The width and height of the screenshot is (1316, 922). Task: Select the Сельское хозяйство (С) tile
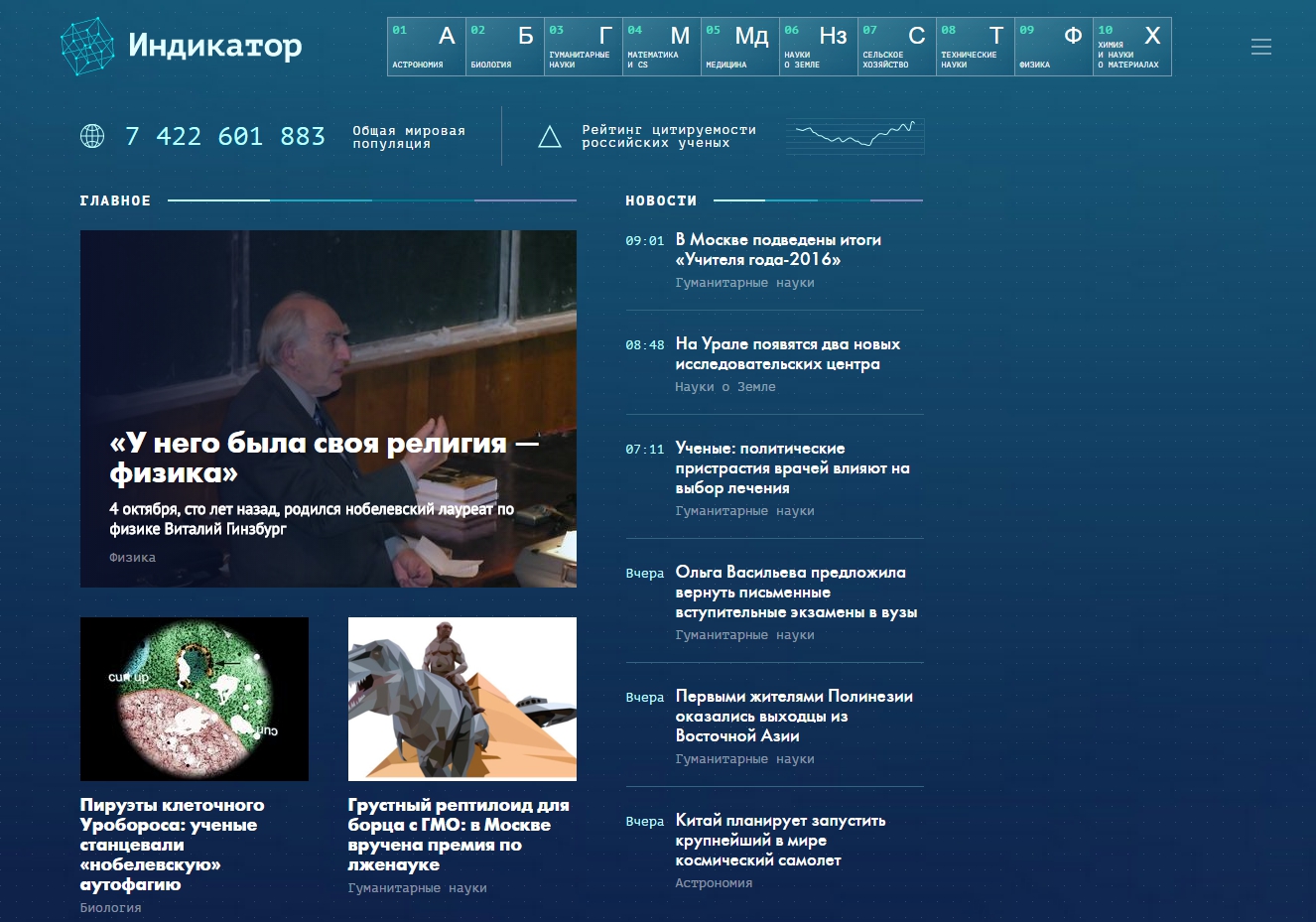click(897, 47)
